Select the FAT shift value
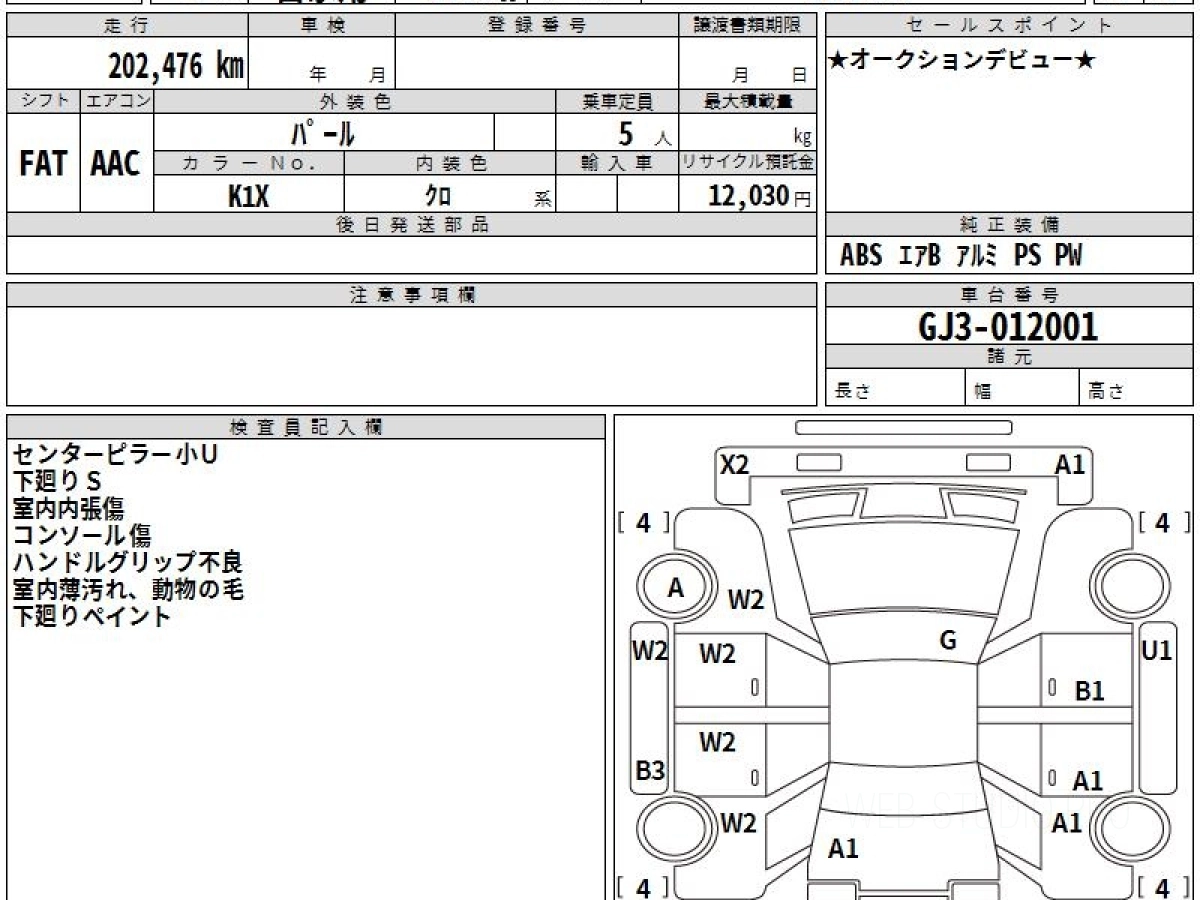The width and height of the screenshot is (1200, 900). point(43,164)
